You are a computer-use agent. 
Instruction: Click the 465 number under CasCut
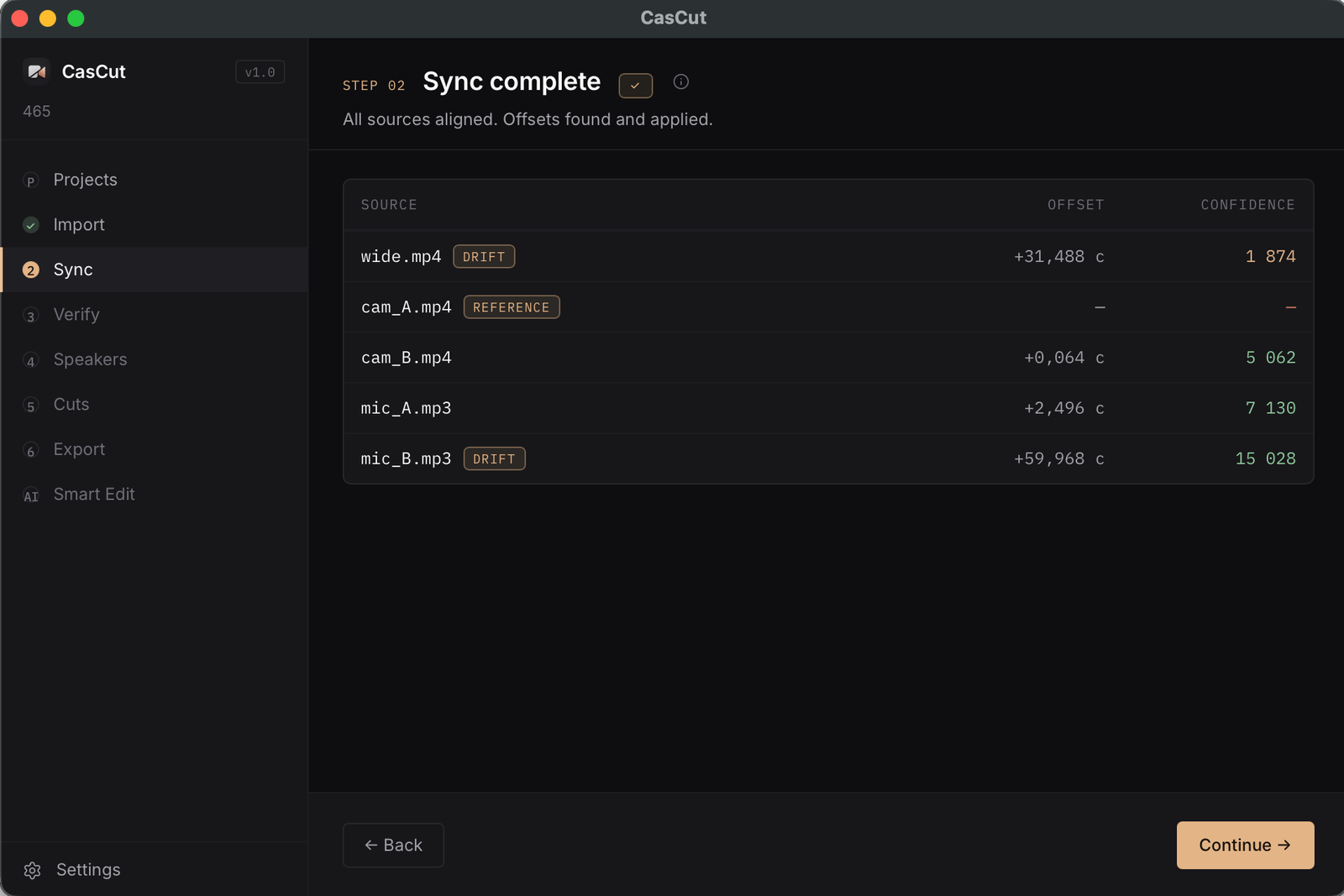[37, 111]
